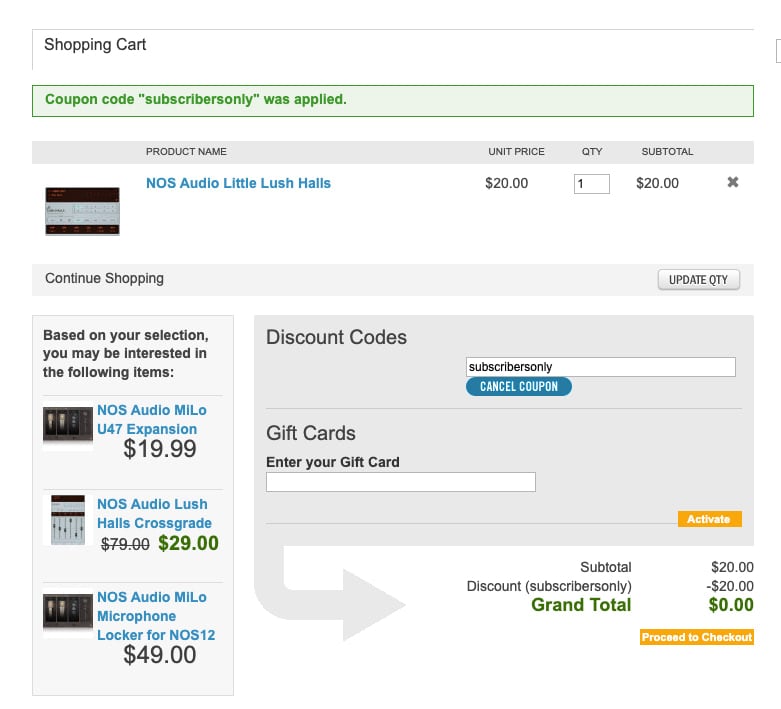Viewport: 781px width, 709px height.
Task: Click the Discount Codes heading
Action: pyautogui.click(x=336, y=337)
